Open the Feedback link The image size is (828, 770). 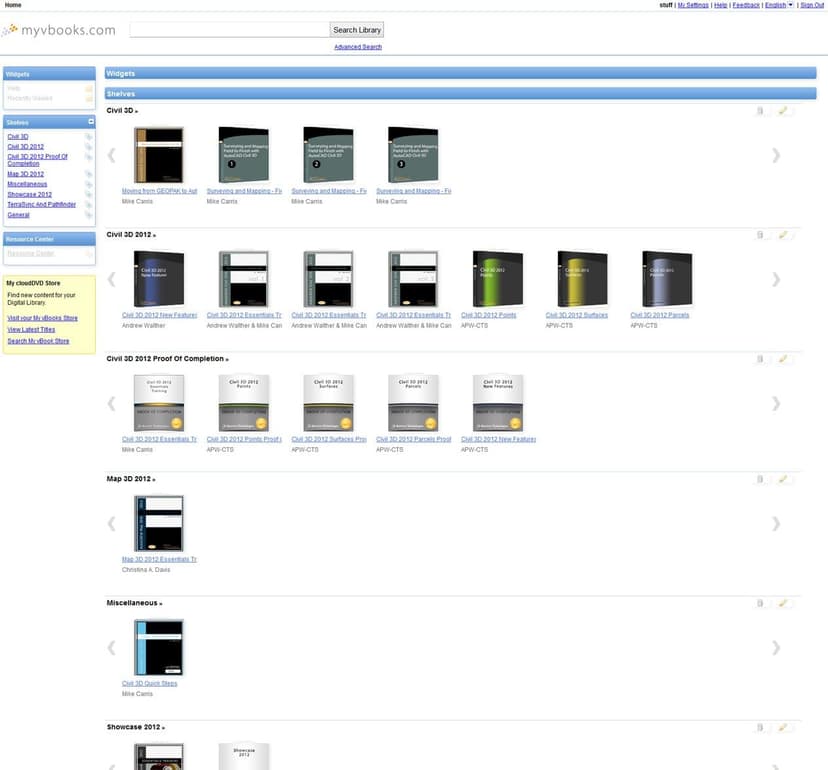pos(746,5)
